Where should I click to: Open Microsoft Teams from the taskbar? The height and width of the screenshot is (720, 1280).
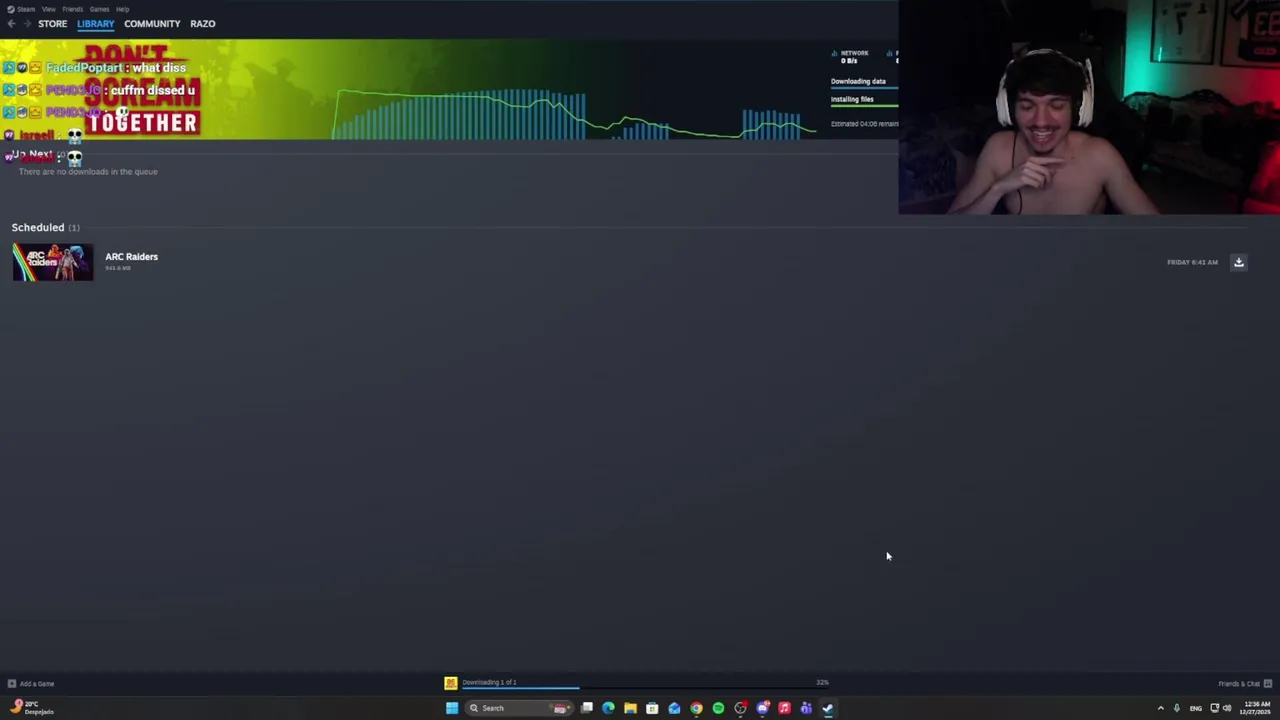pyautogui.click(x=806, y=708)
